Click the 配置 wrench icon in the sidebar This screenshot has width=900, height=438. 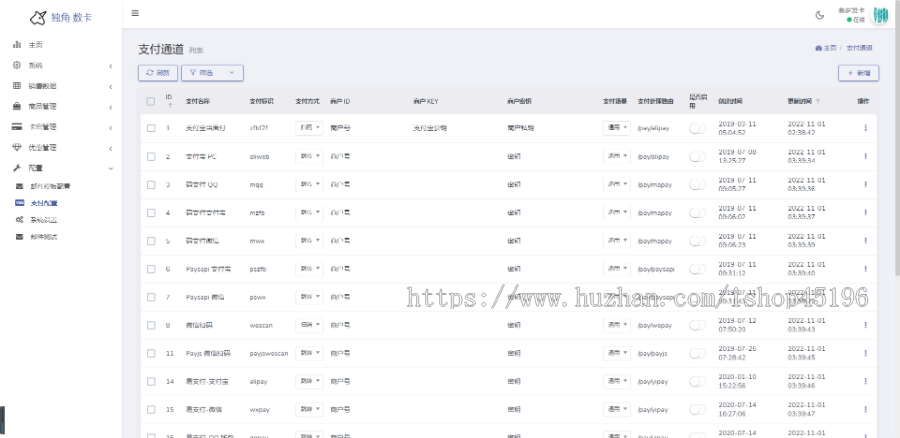(x=17, y=168)
